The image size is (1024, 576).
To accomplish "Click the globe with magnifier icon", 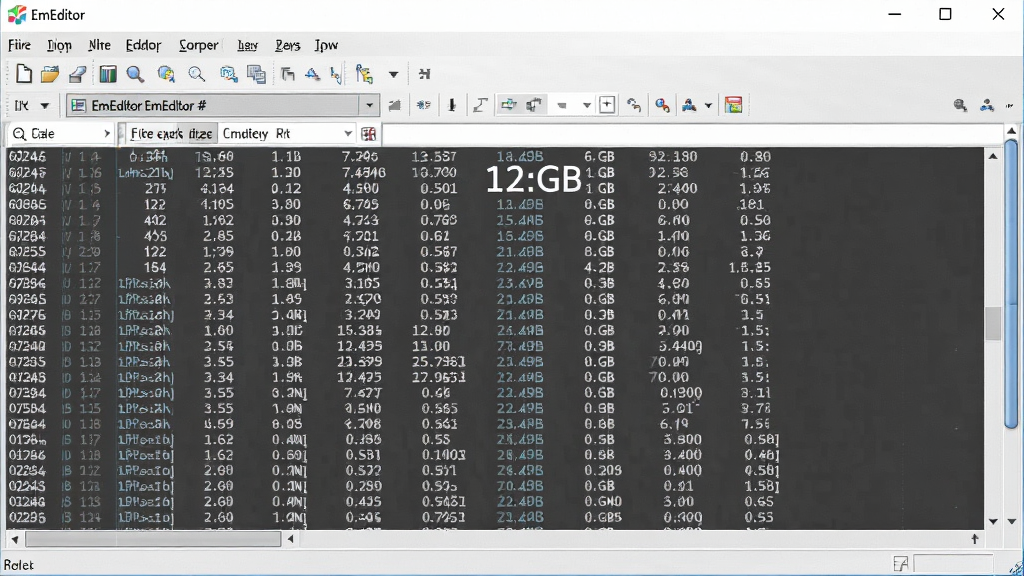I will 166,74.
